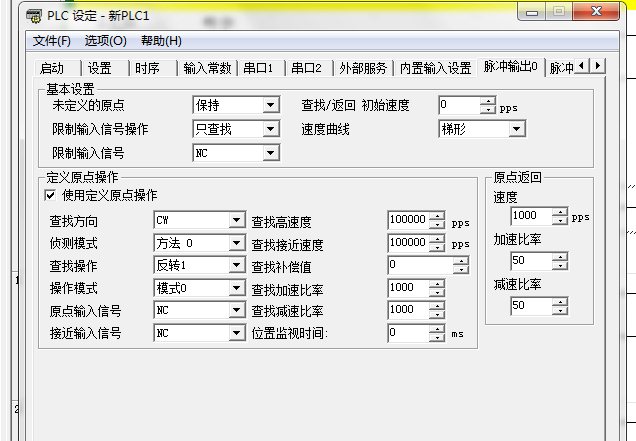Switch to the 串口1 tab
636x441 pixels.
[257, 68]
